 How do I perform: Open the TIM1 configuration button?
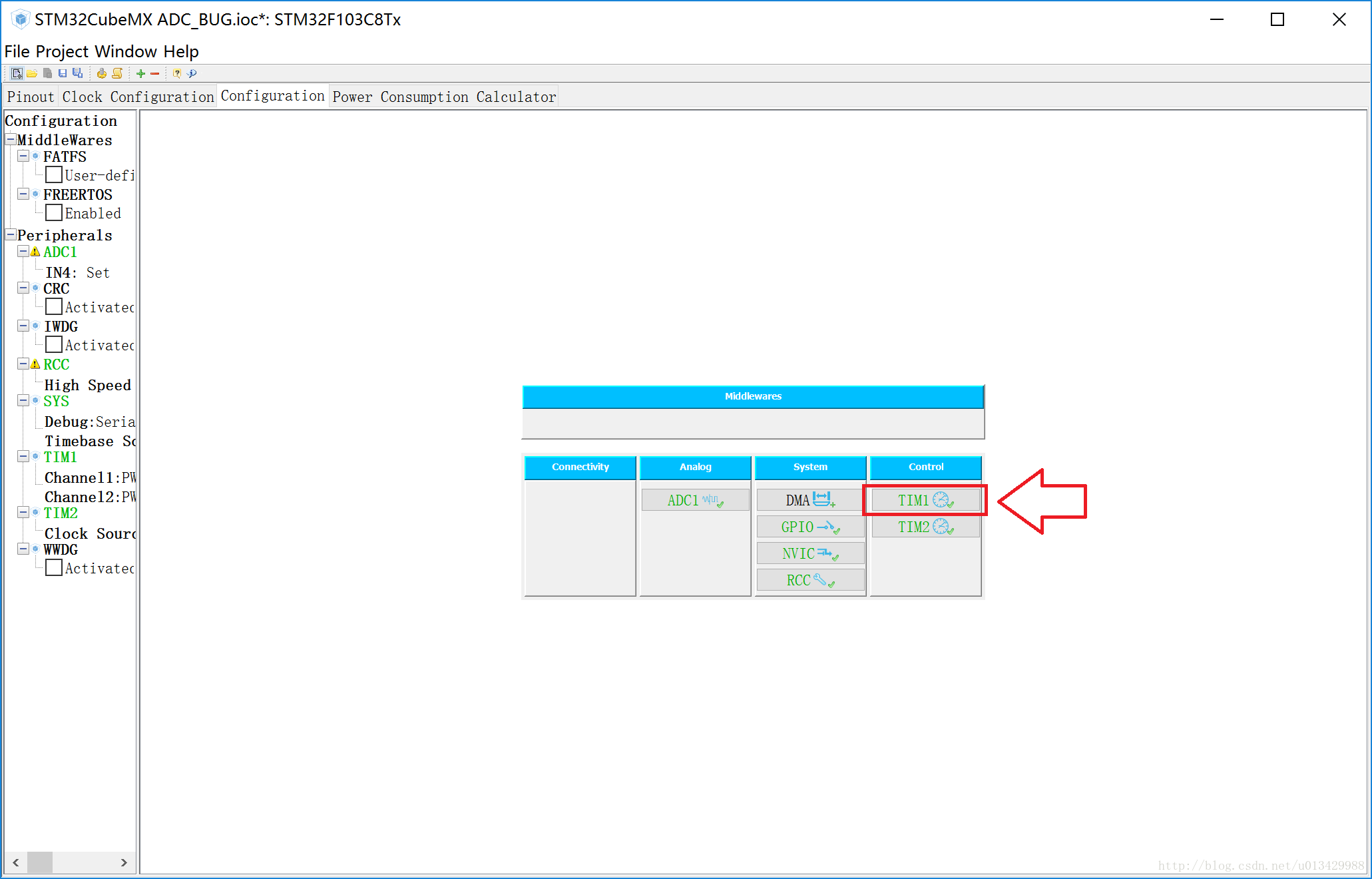(925, 500)
